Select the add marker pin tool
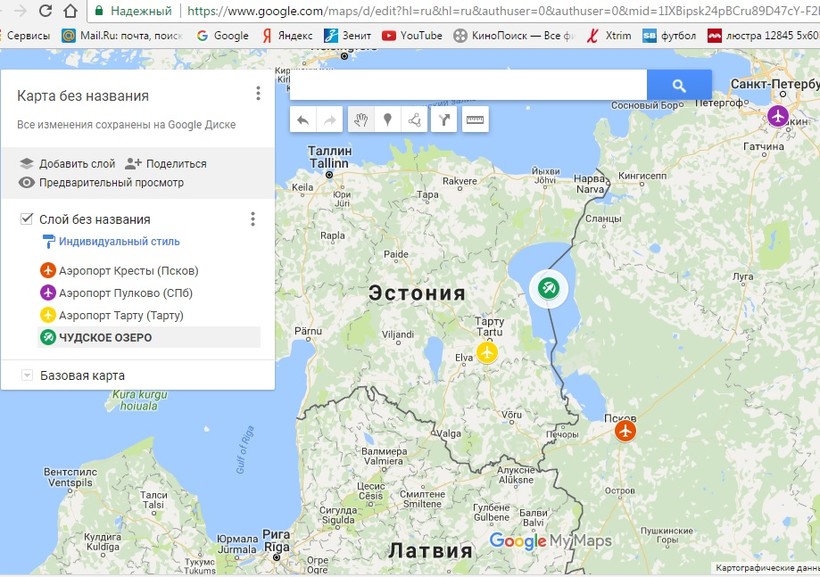 coord(387,120)
